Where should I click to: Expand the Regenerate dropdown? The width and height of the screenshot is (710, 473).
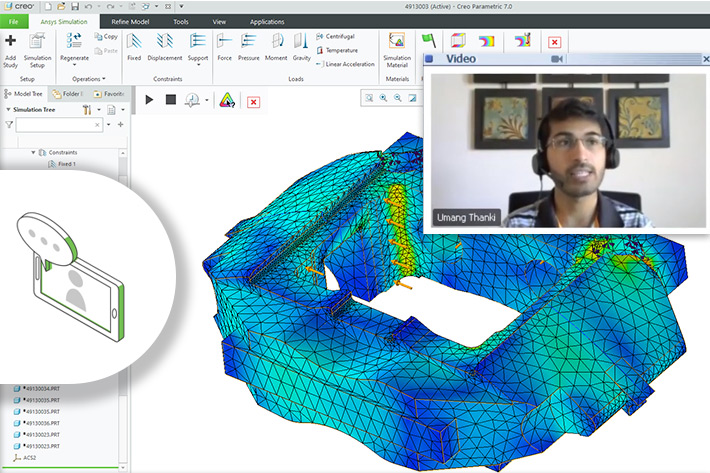pos(75,66)
